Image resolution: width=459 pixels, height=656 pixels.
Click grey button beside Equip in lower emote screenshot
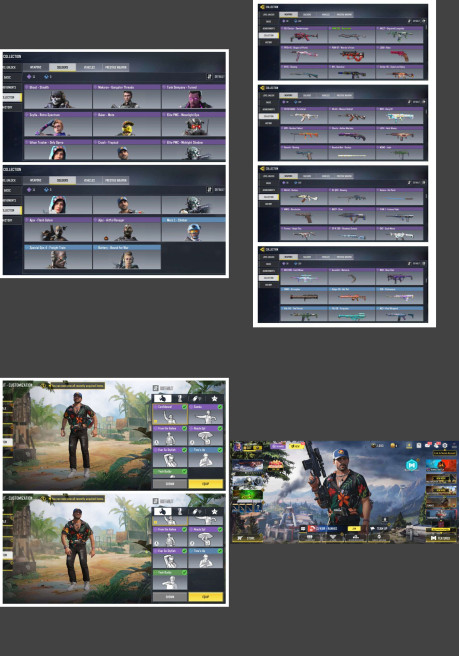pyautogui.click(x=170, y=597)
